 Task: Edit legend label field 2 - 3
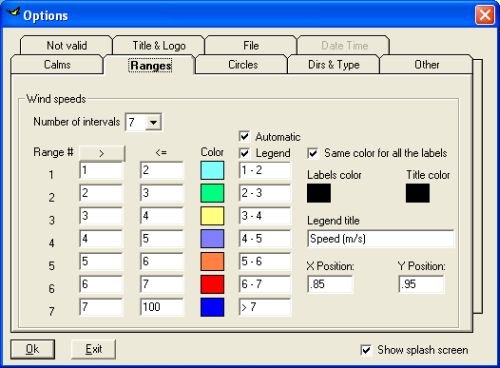click(x=265, y=193)
